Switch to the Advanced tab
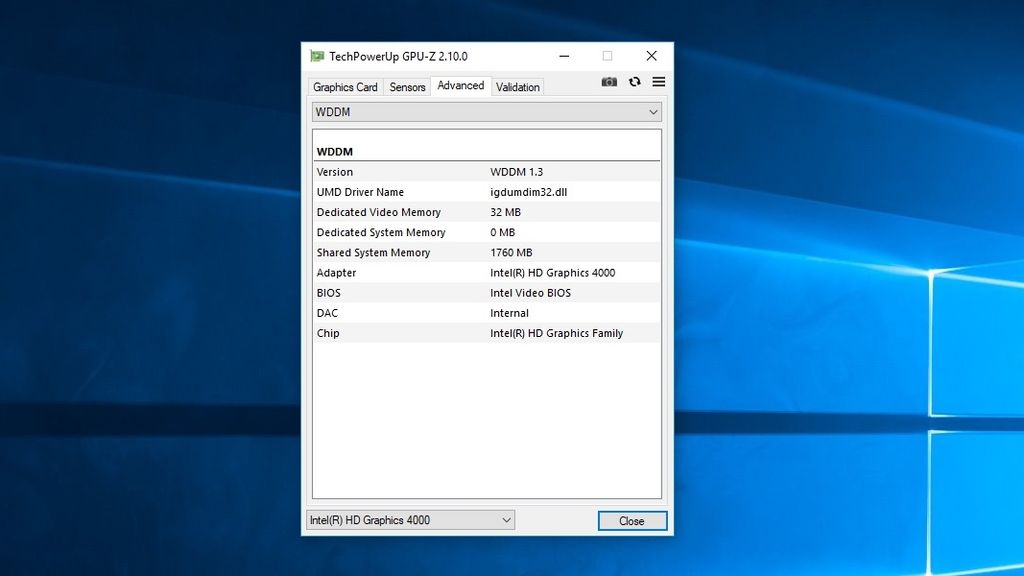This screenshot has height=576, width=1024. pyautogui.click(x=460, y=85)
